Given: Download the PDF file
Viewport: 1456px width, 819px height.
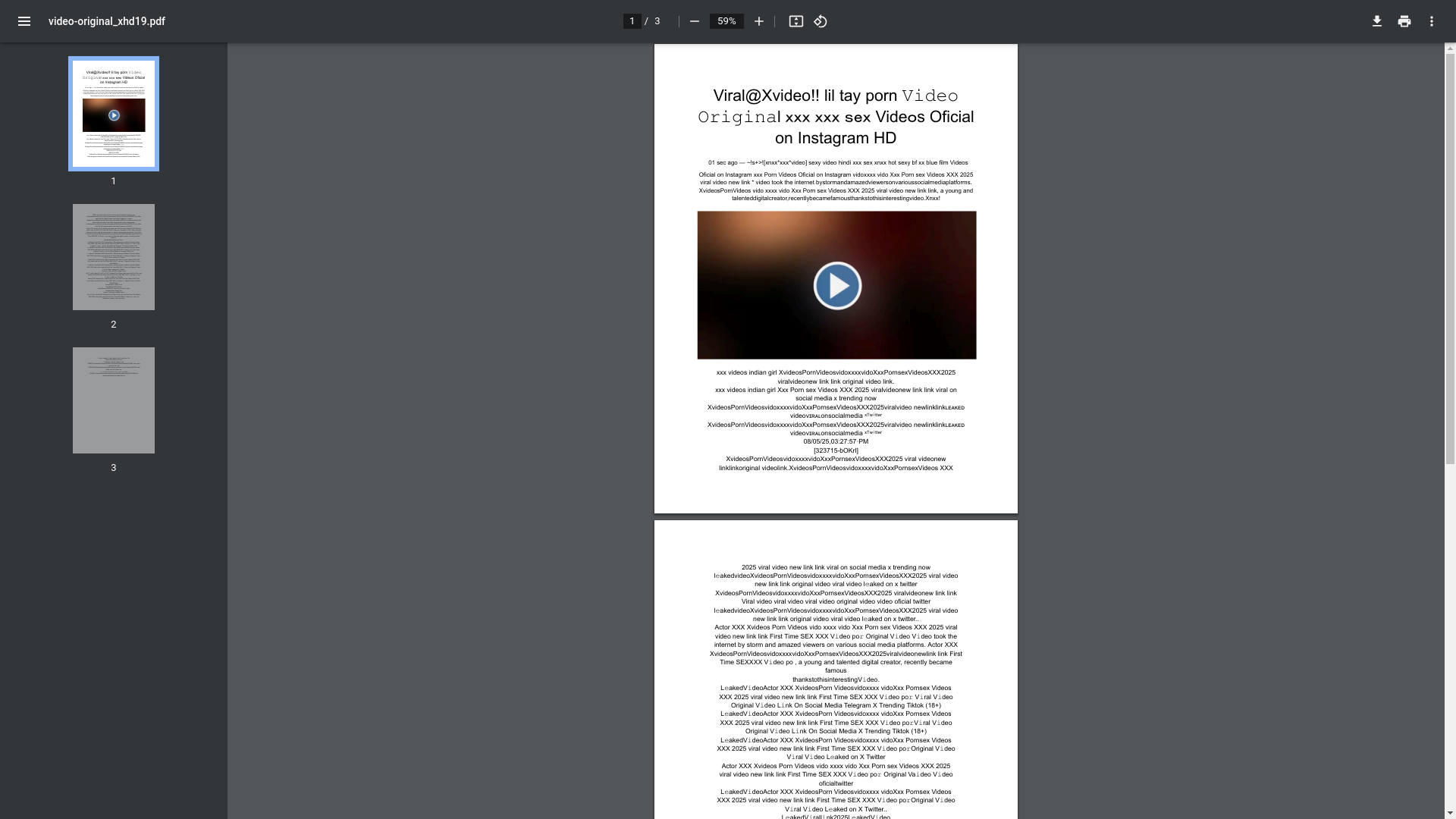Looking at the screenshot, I should click(1376, 21).
